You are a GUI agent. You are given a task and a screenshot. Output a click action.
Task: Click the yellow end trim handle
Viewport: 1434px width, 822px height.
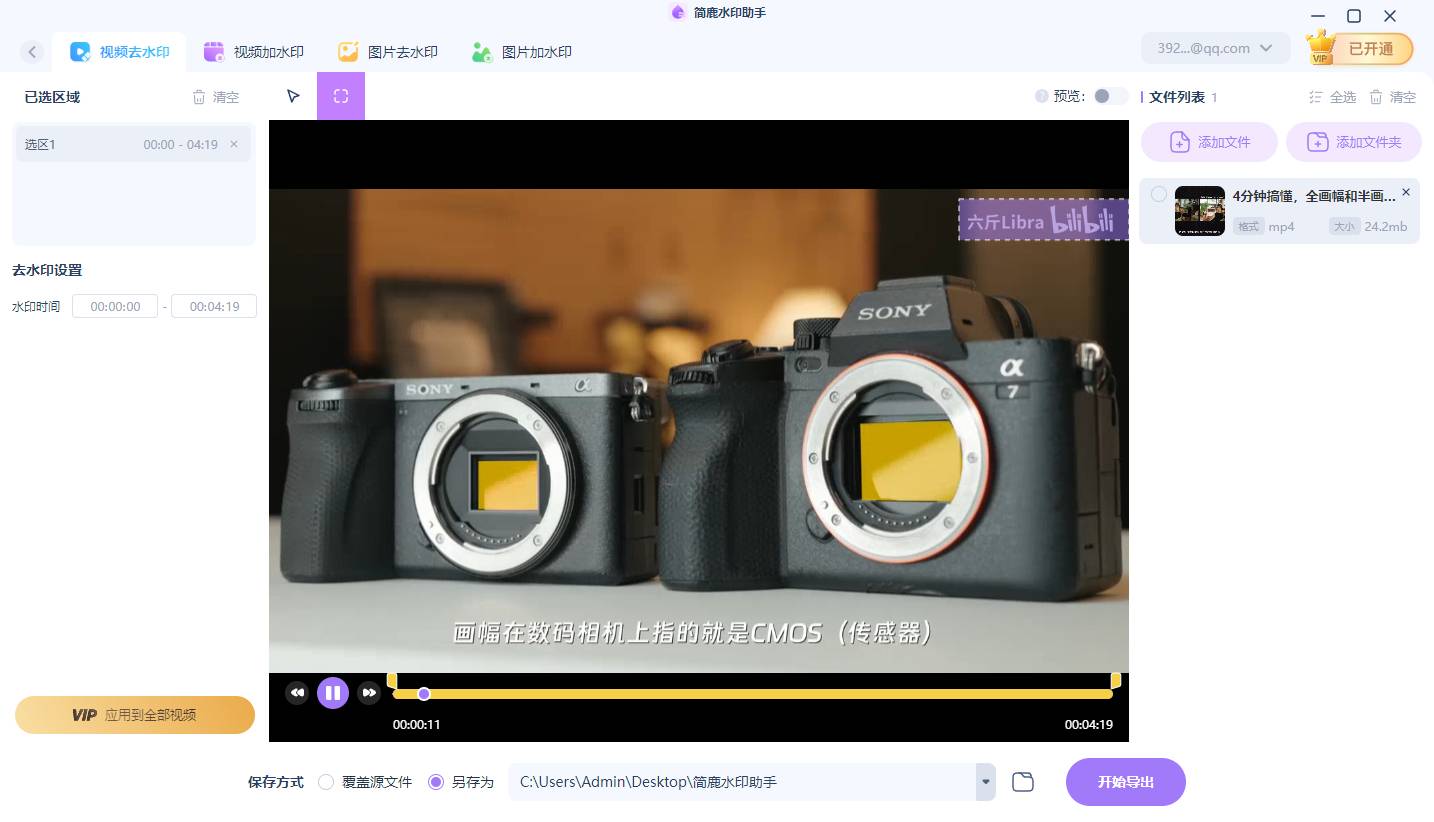1116,681
